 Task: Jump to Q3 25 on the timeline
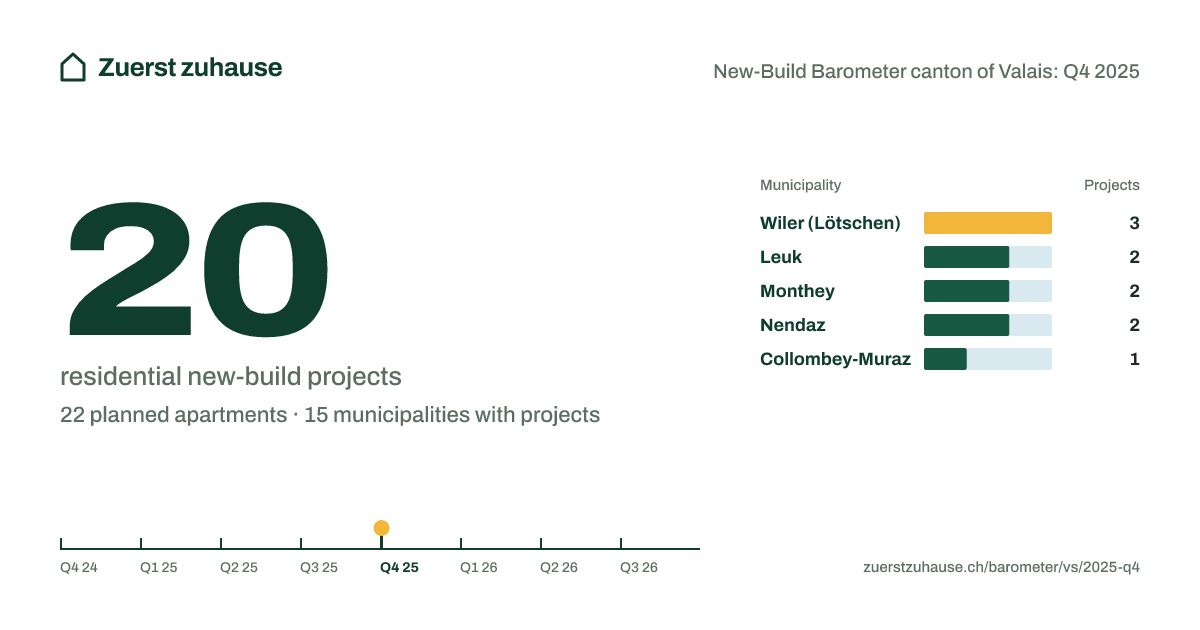319,567
